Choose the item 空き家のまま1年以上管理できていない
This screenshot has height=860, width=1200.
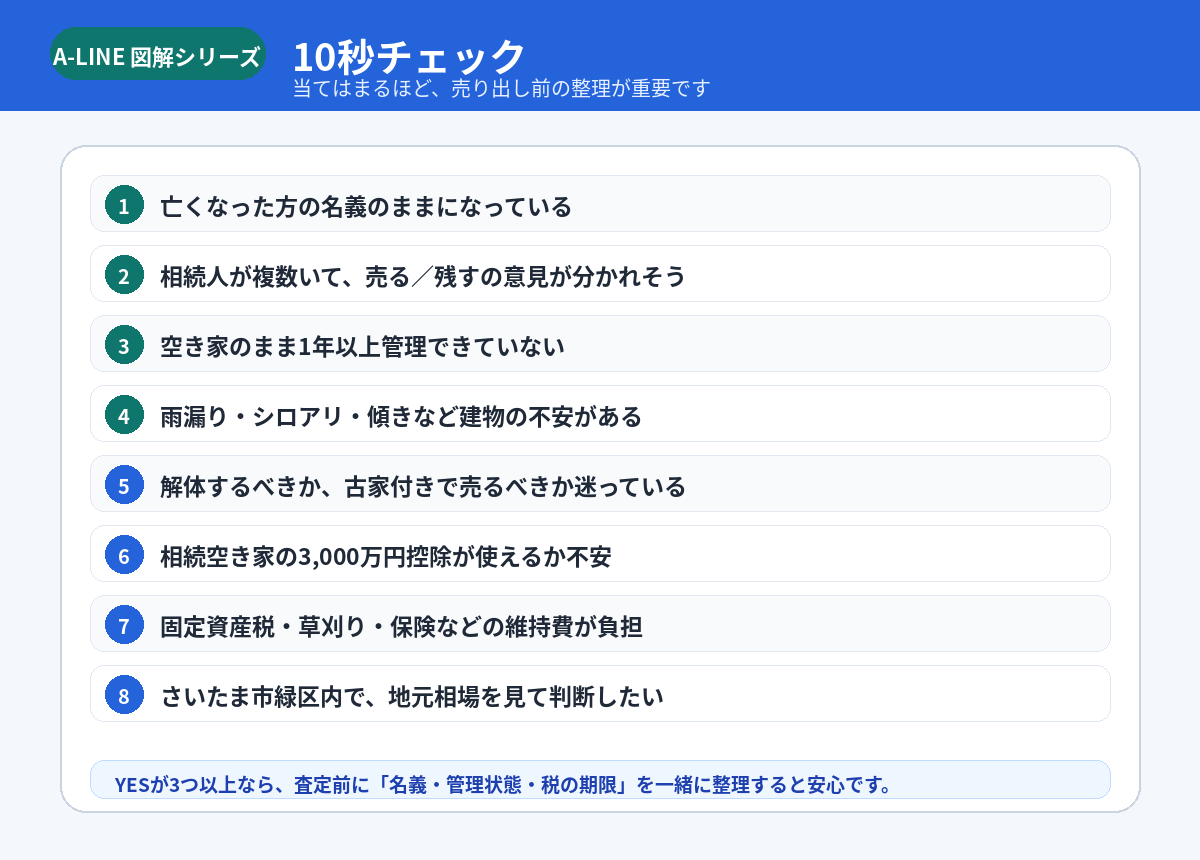(x=363, y=347)
